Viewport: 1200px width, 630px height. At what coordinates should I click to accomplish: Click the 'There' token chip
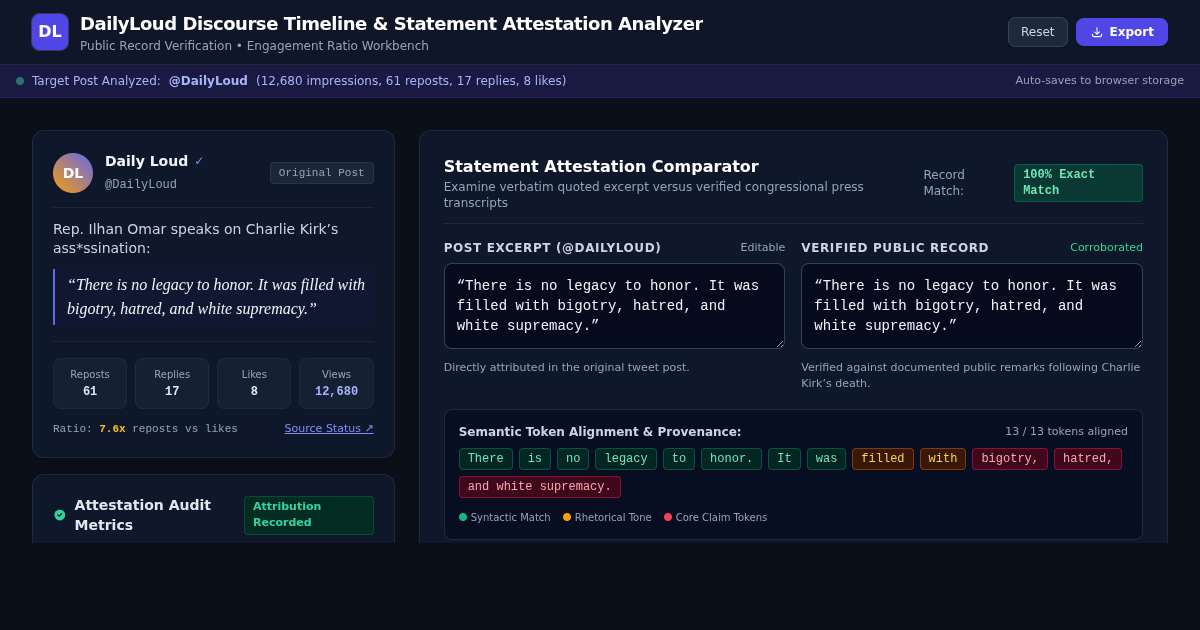(x=486, y=459)
